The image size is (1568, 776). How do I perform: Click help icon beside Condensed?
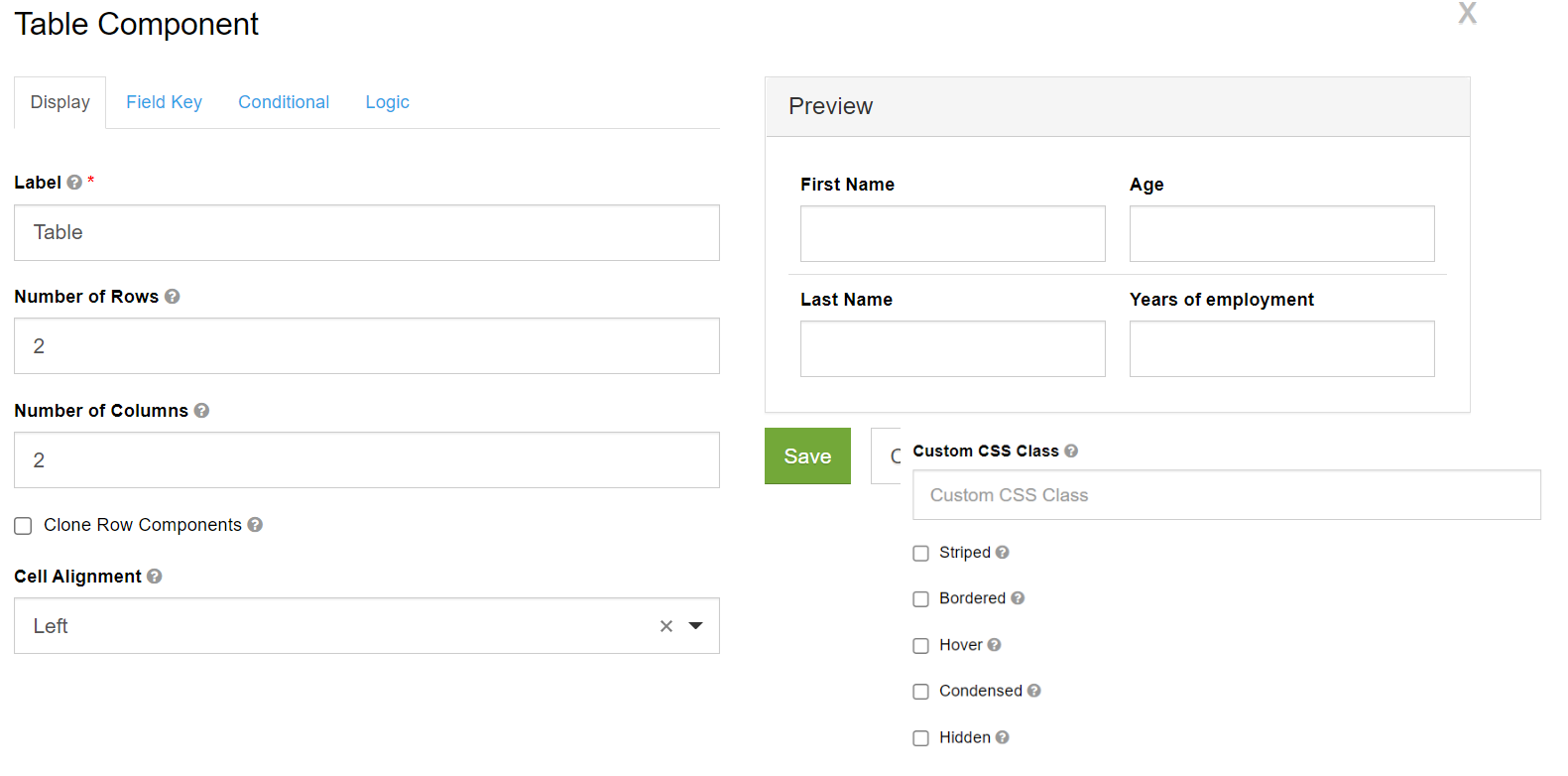coord(1034,691)
